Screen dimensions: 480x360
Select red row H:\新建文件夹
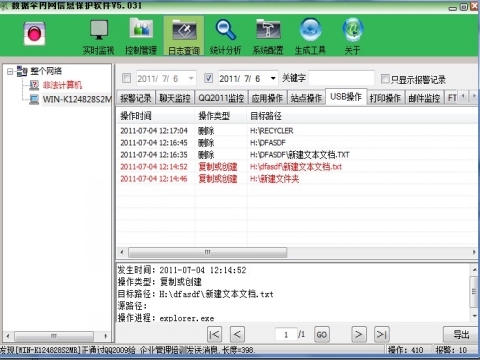(x=297, y=179)
